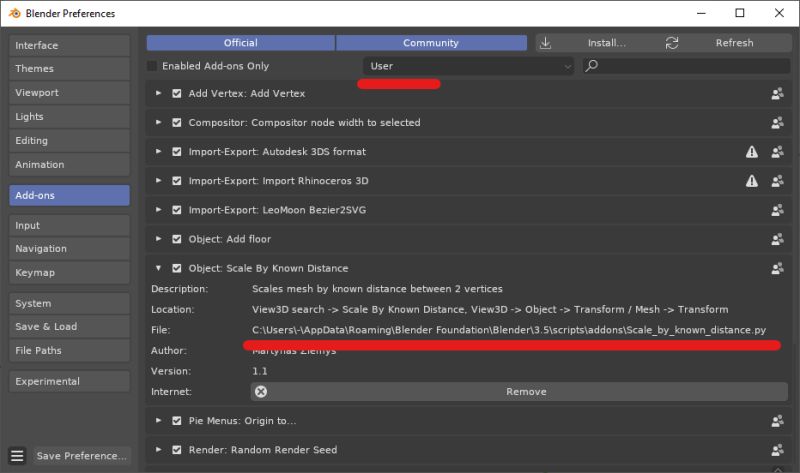This screenshot has height=473, width=800.
Task: Disable the Scale By Known Distance add-on
Action: pyautogui.click(x=177, y=268)
